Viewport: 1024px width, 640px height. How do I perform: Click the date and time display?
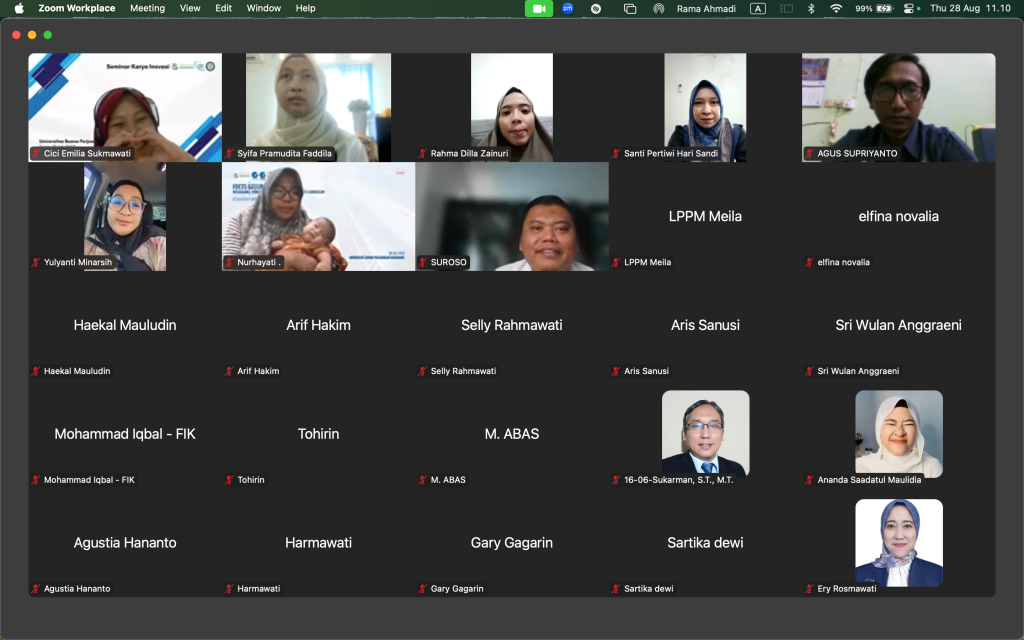pyautogui.click(x=969, y=8)
